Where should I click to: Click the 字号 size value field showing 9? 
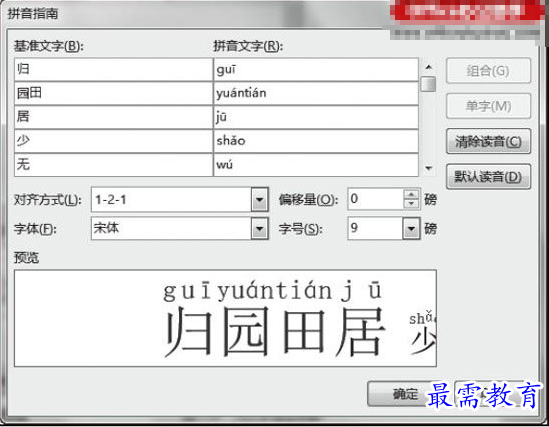coord(375,229)
